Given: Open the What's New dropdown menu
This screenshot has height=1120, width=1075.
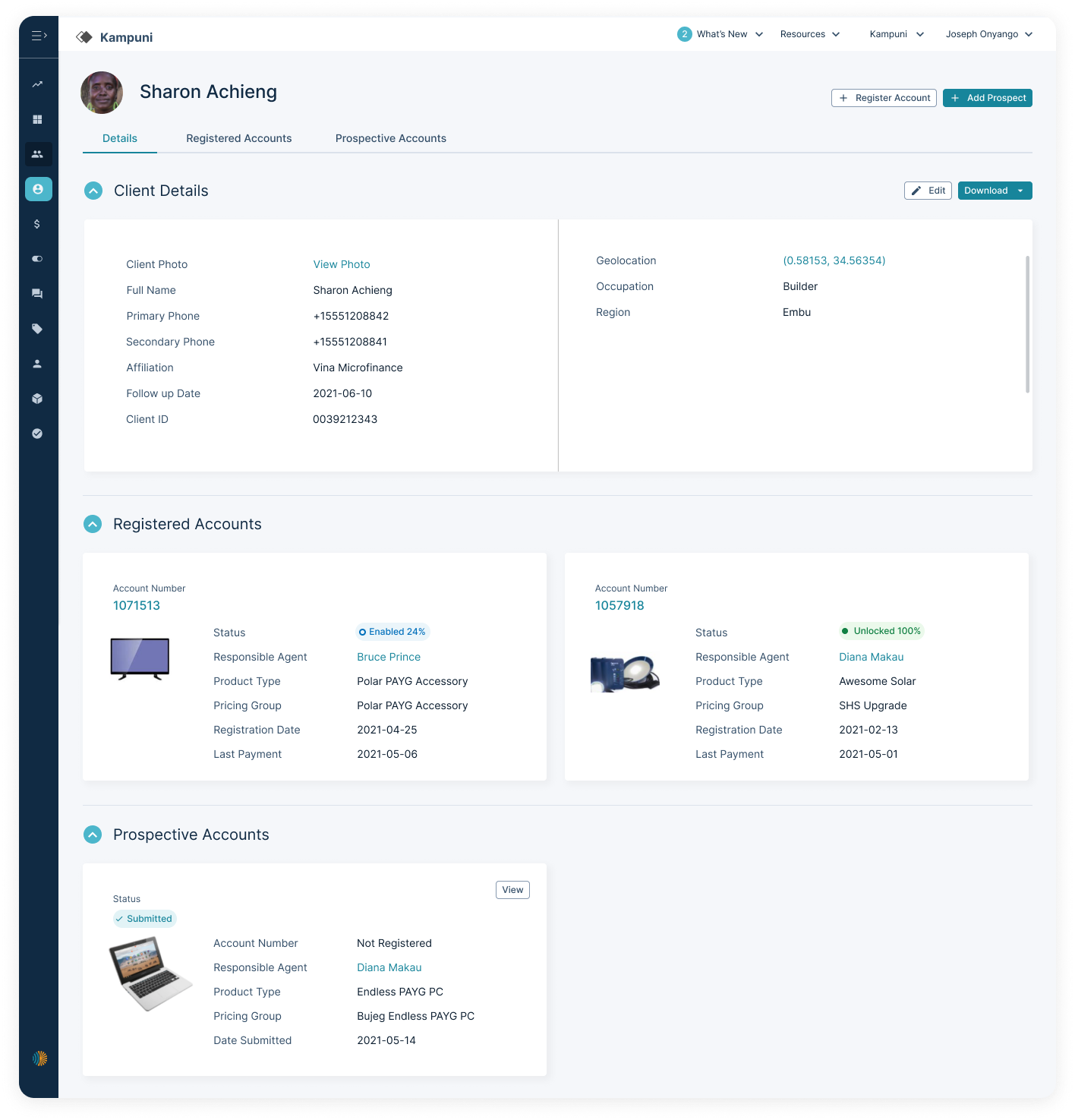Looking at the screenshot, I should point(720,34).
